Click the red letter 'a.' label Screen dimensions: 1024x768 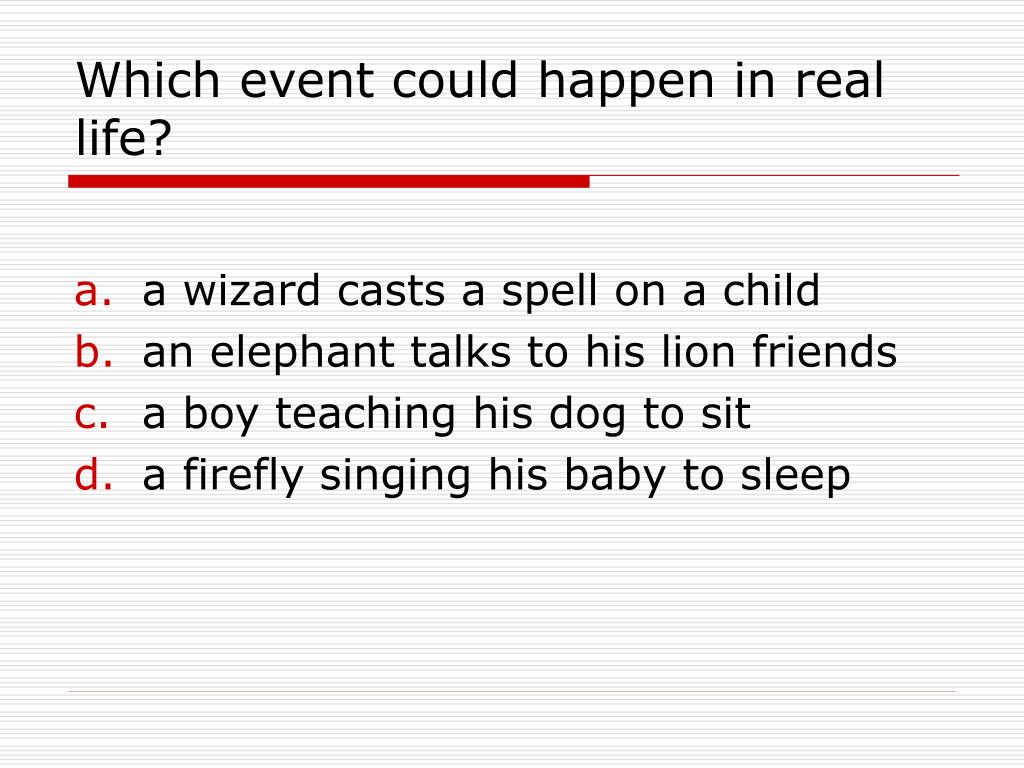click(93, 292)
